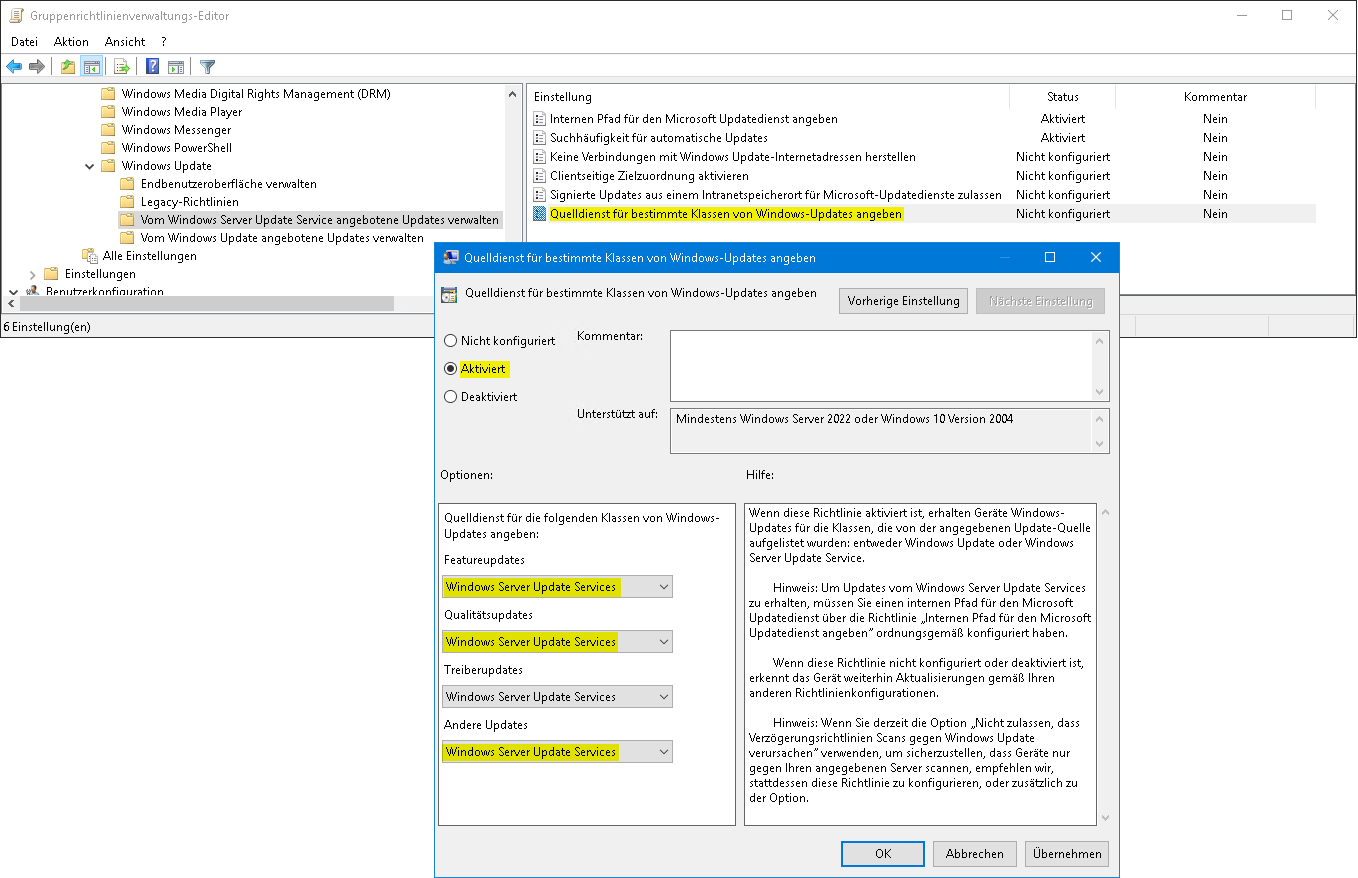The image size is (1358, 878).
Task: Click the Vorherige Einstellung button
Action: 903,301
